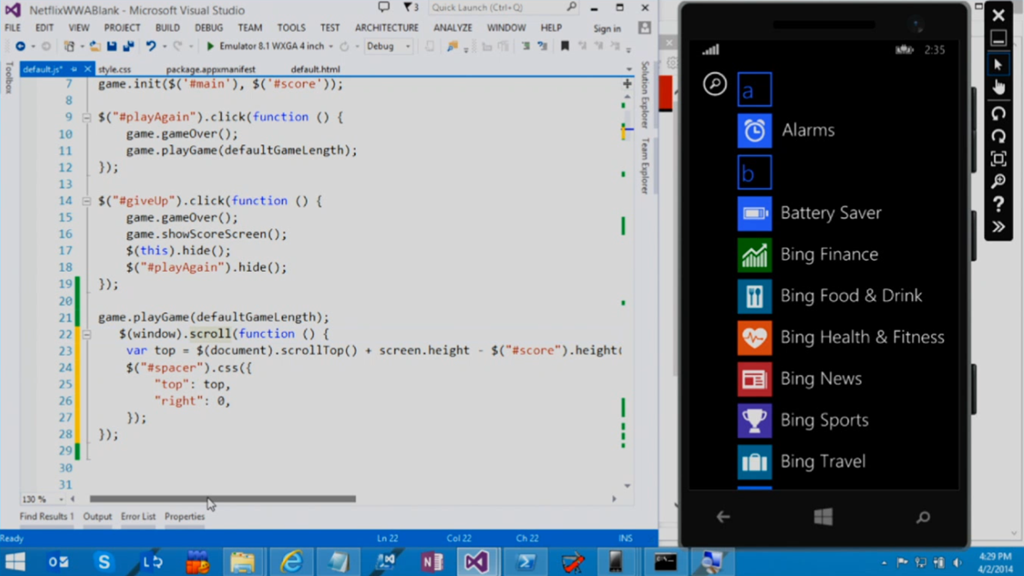Open the Solution Explorer side tab
Viewport: 1024px width, 576px height.
[645, 95]
